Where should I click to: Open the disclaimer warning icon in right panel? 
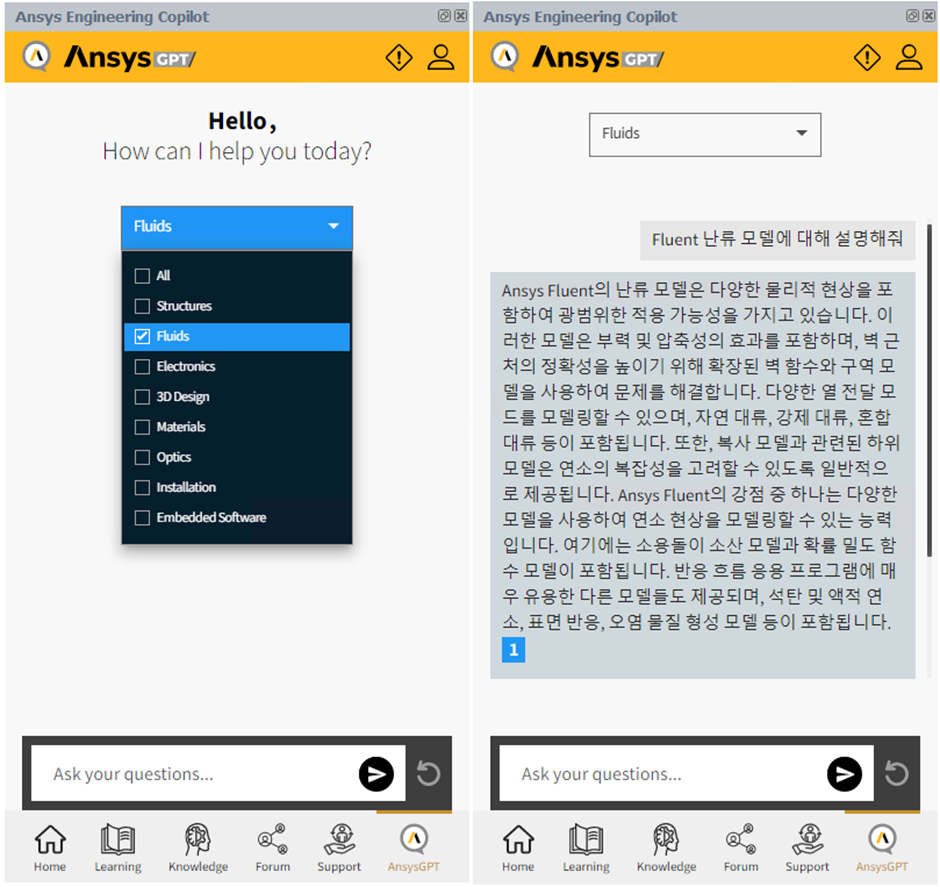point(867,58)
